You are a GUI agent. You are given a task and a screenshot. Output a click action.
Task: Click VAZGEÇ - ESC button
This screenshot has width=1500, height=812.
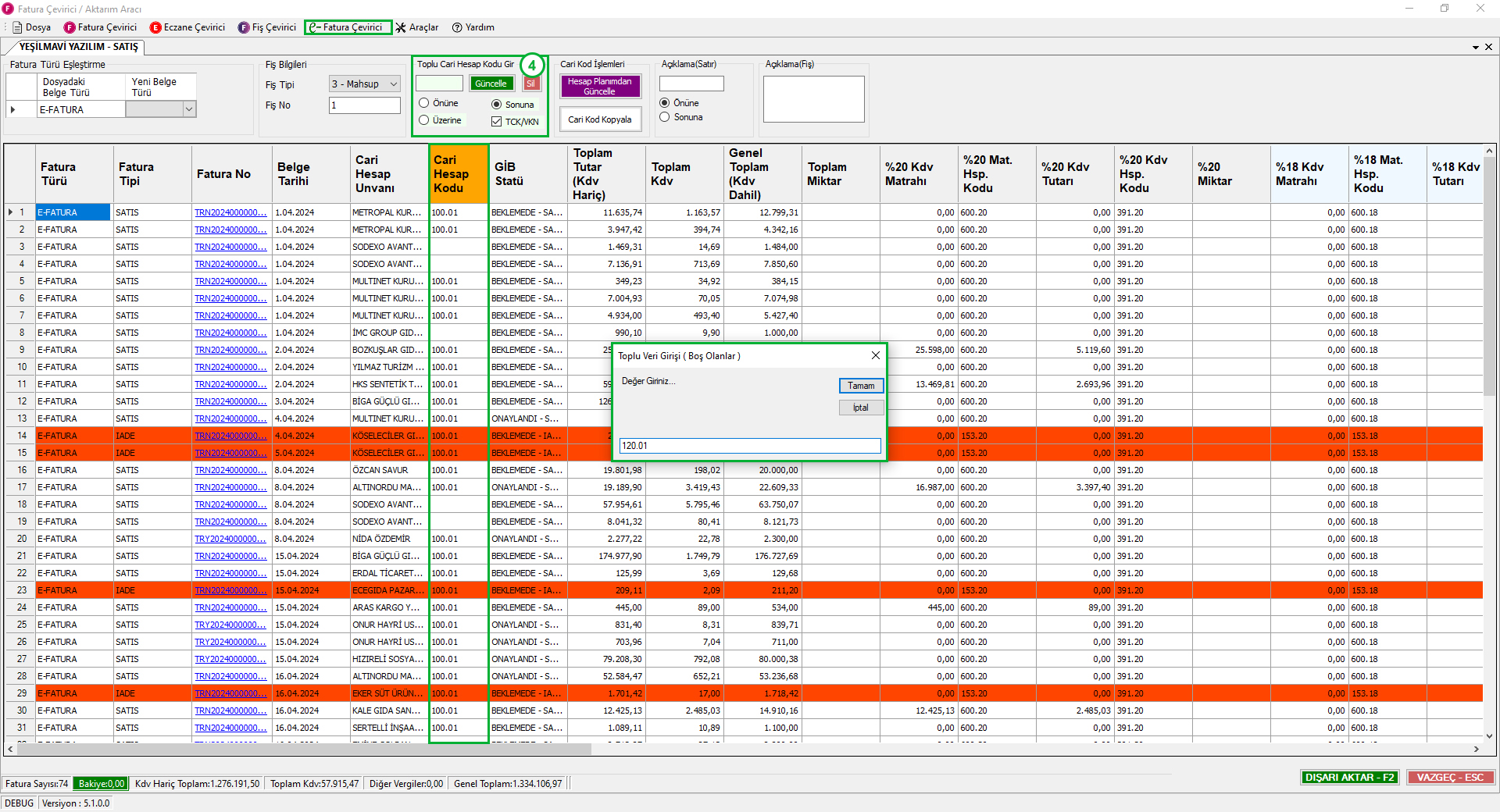pos(1450,778)
